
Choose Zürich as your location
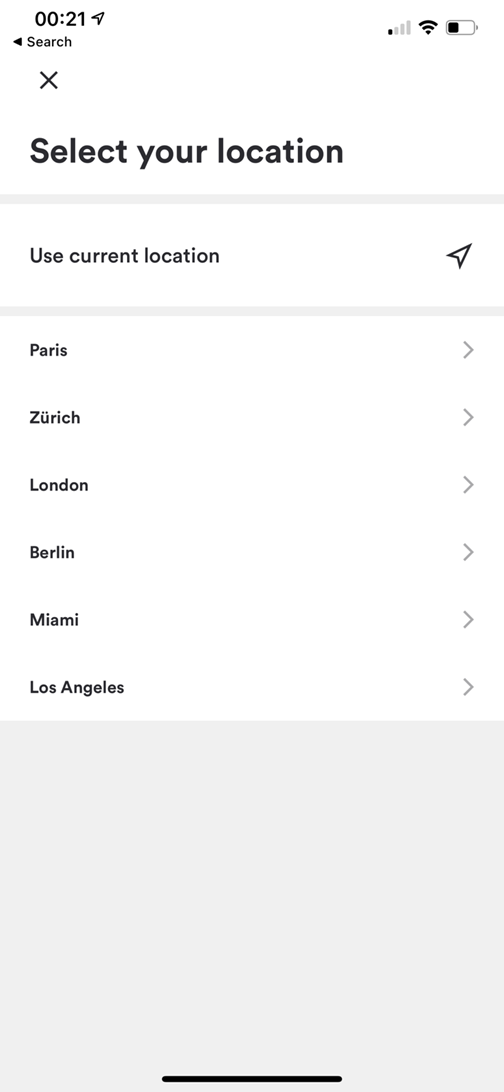[252, 417]
